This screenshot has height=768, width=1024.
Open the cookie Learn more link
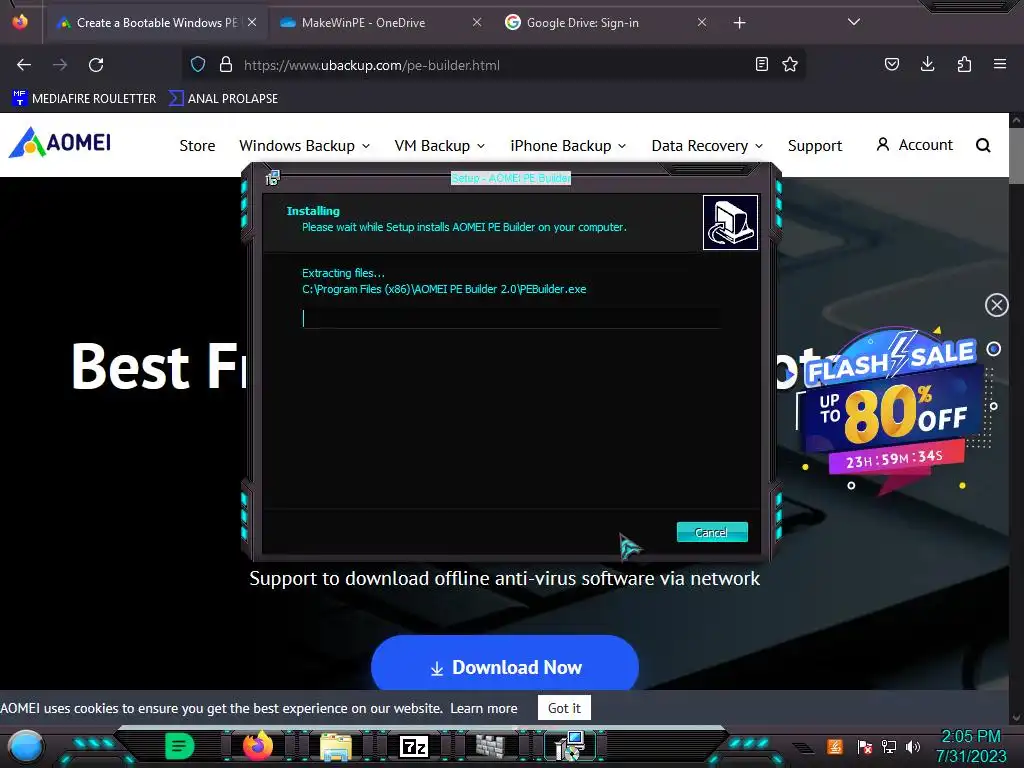coord(483,708)
